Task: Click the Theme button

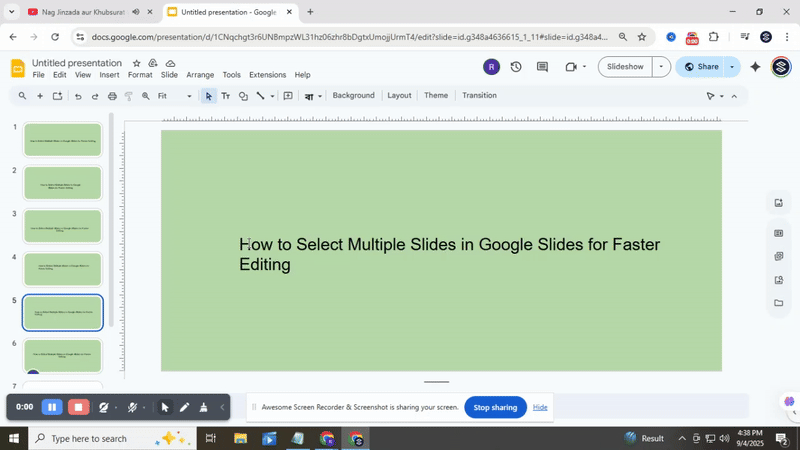Action: pos(436,95)
